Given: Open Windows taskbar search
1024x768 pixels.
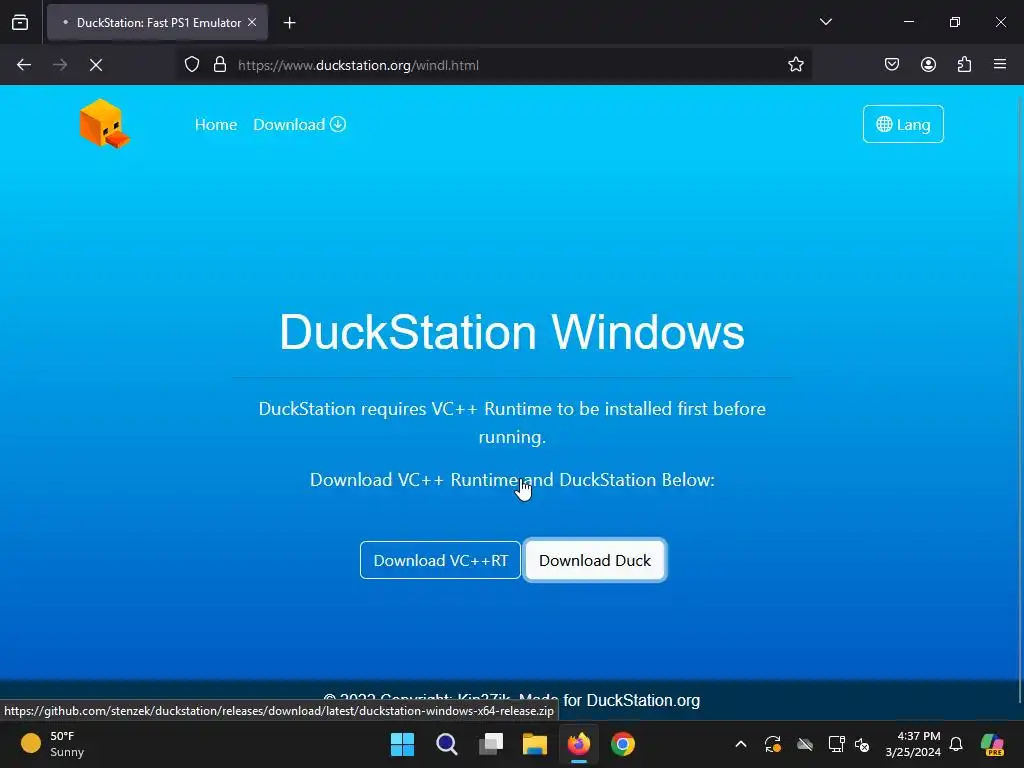Looking at the screenshot, I should coord(447,744).
